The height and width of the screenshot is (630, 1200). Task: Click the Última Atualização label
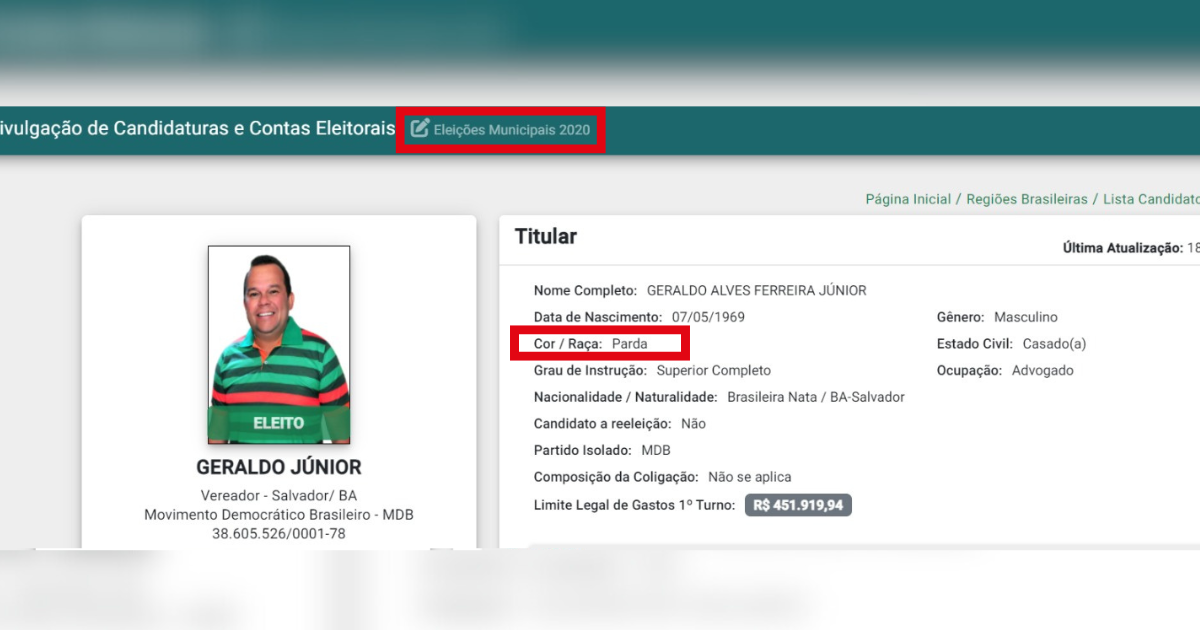click(x=1122, y=248)
